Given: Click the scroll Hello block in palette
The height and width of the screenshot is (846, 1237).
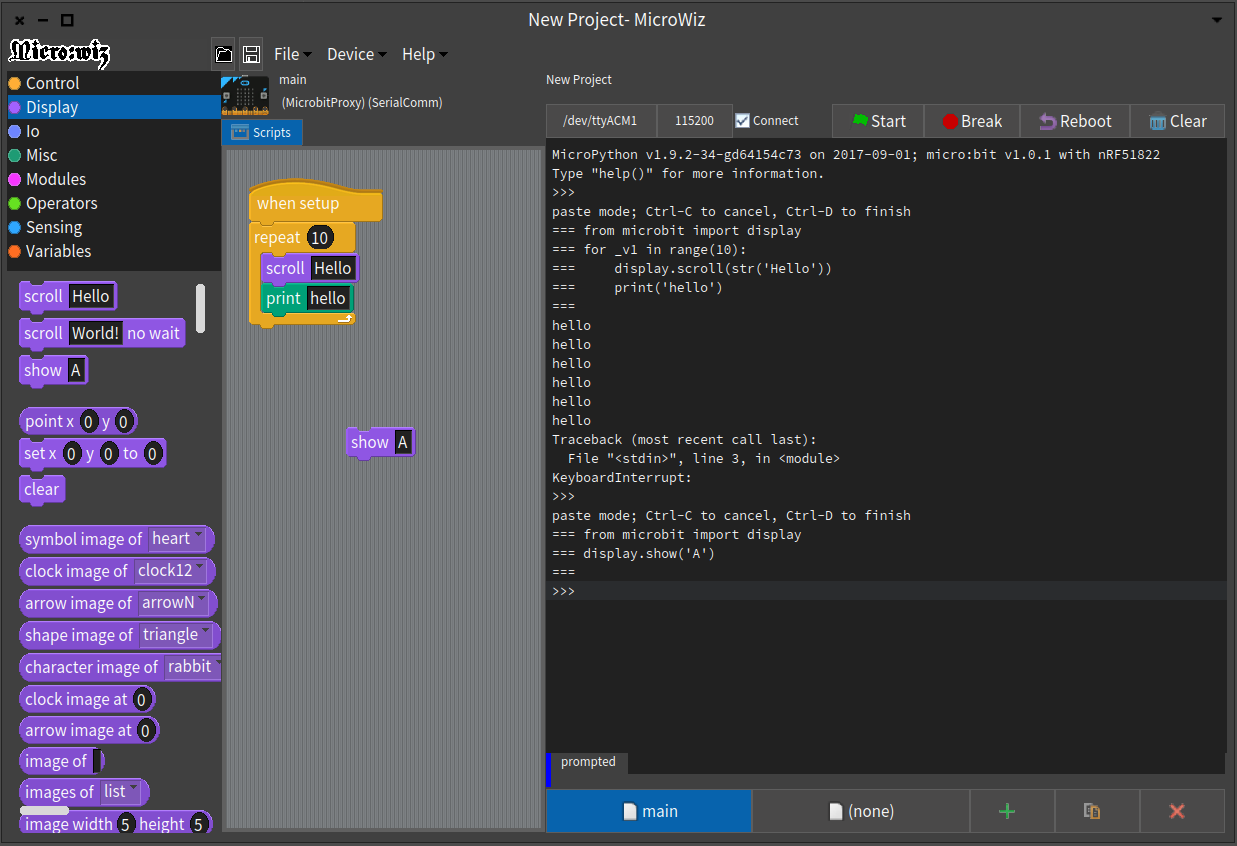Looking at the screenshot, I should (68, 296).
